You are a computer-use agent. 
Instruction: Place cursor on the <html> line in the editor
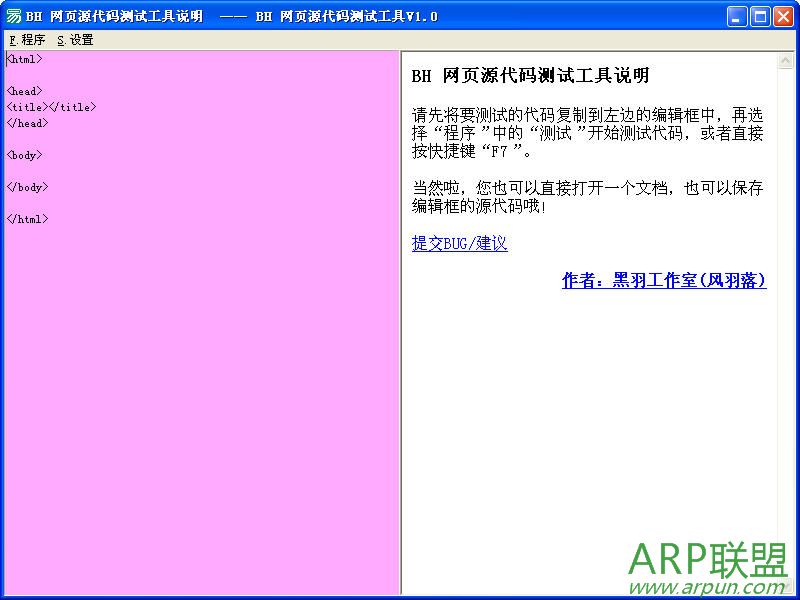click(24, 59)
